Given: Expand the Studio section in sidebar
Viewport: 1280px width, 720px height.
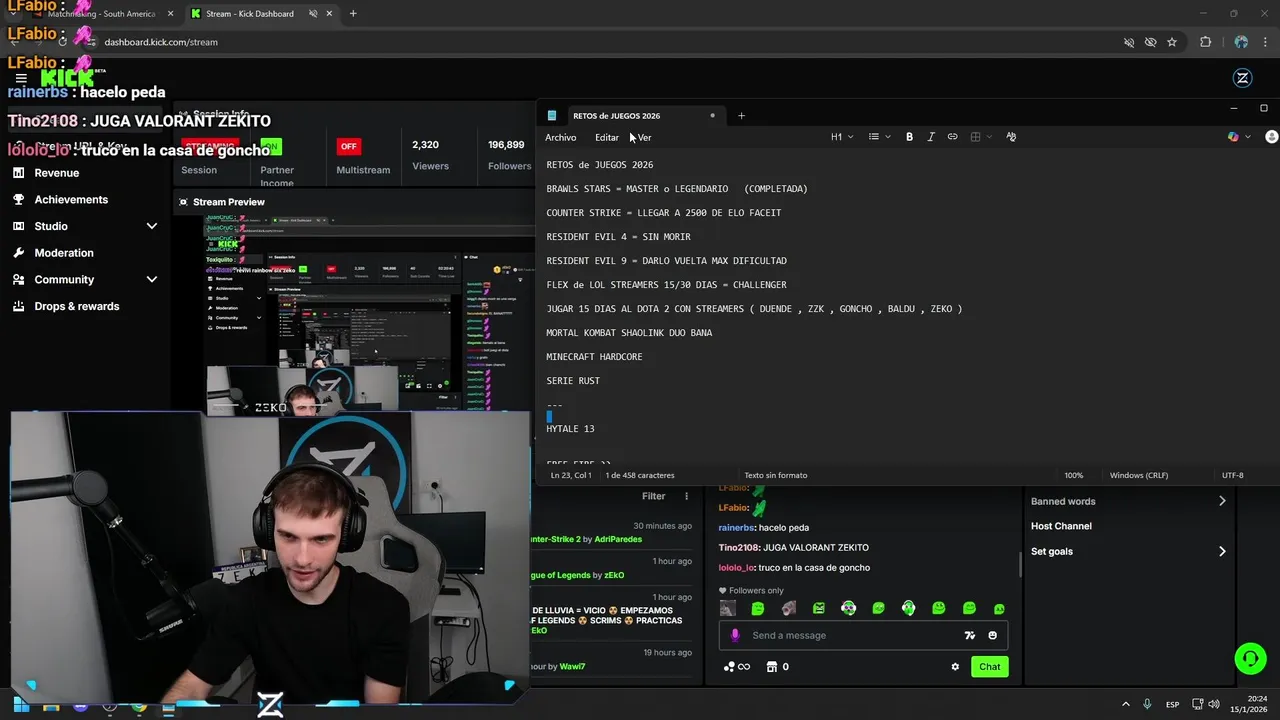Looking at the screenshot, I should 85,226.
